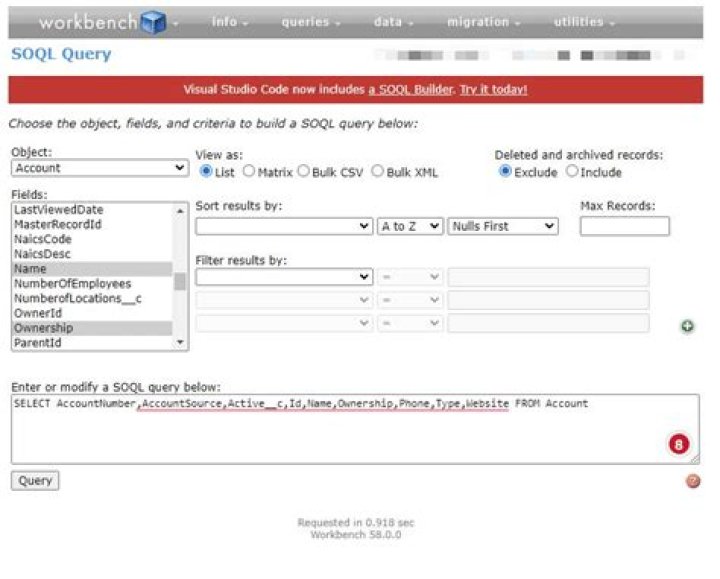This screenshot has height=579, width=720.
Task: Open the A to Z sort order dropdown
Action: (410, 226)
